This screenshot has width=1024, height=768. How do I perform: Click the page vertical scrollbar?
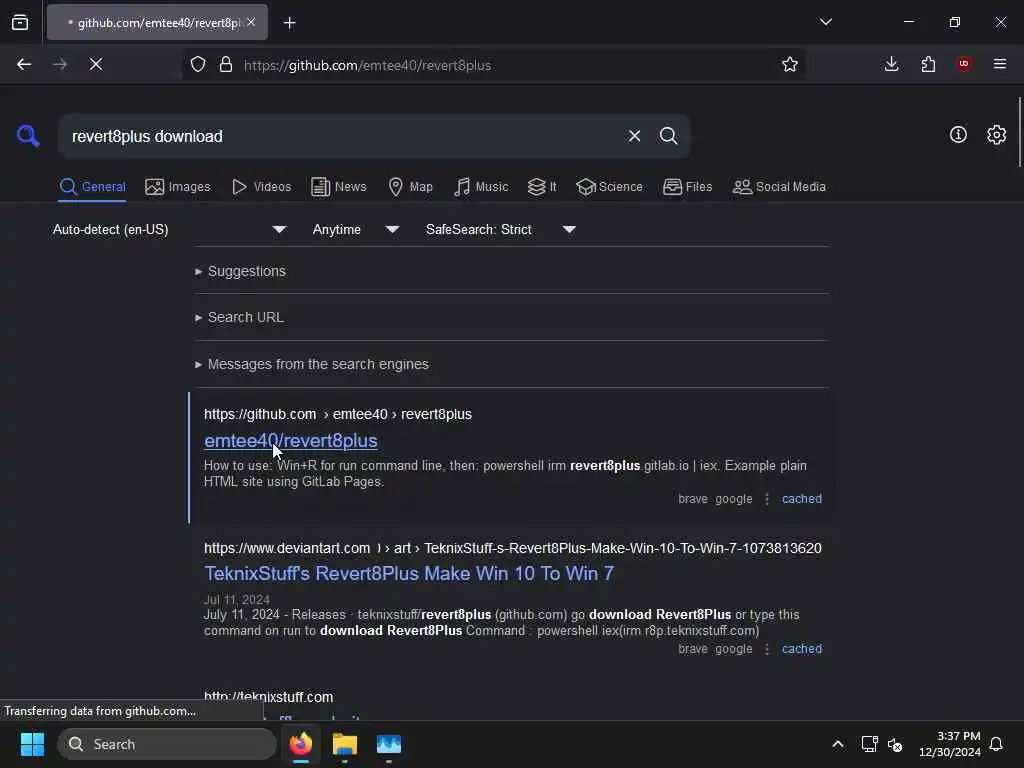pos(1019,133)
